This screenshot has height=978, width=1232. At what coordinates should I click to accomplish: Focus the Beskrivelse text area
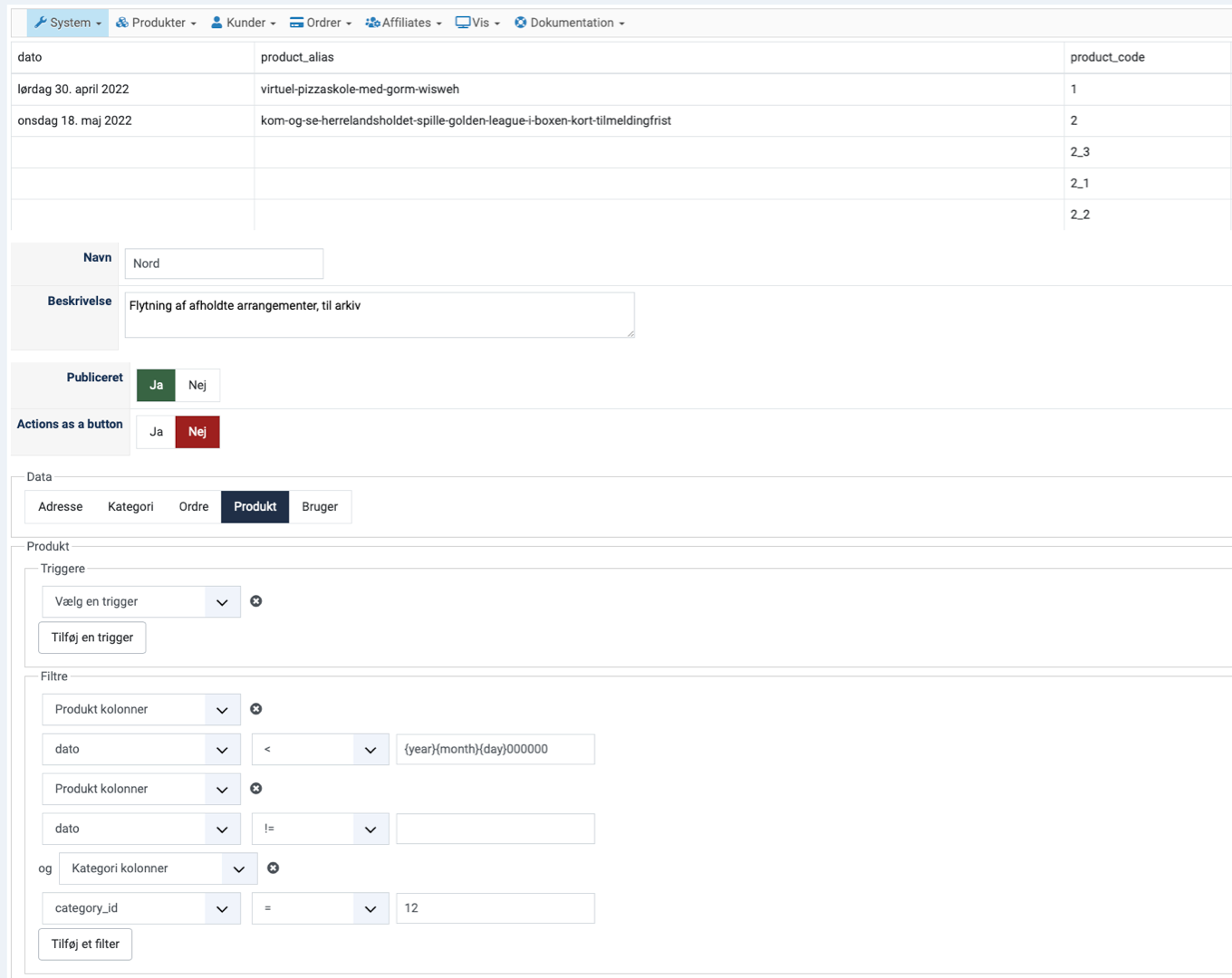(x=380, y=315)
